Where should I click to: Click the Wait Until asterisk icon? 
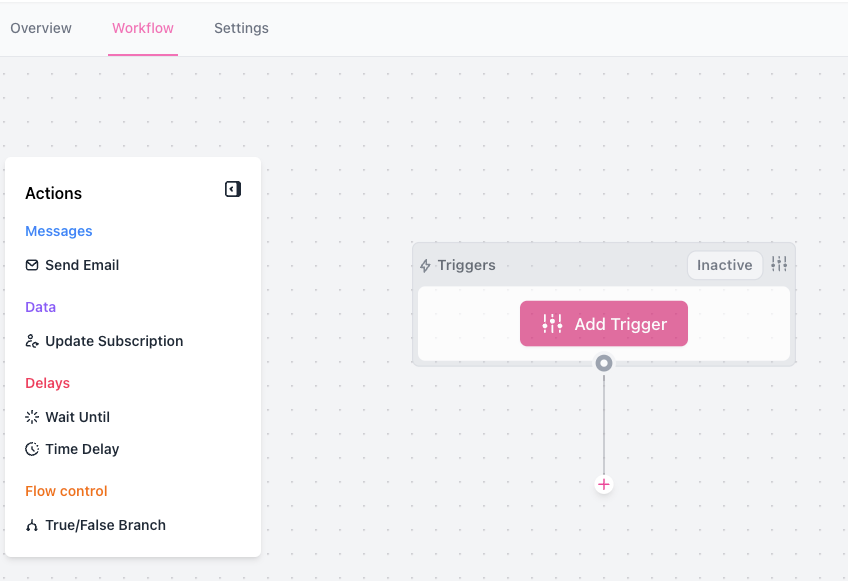(x=32, y=417)
